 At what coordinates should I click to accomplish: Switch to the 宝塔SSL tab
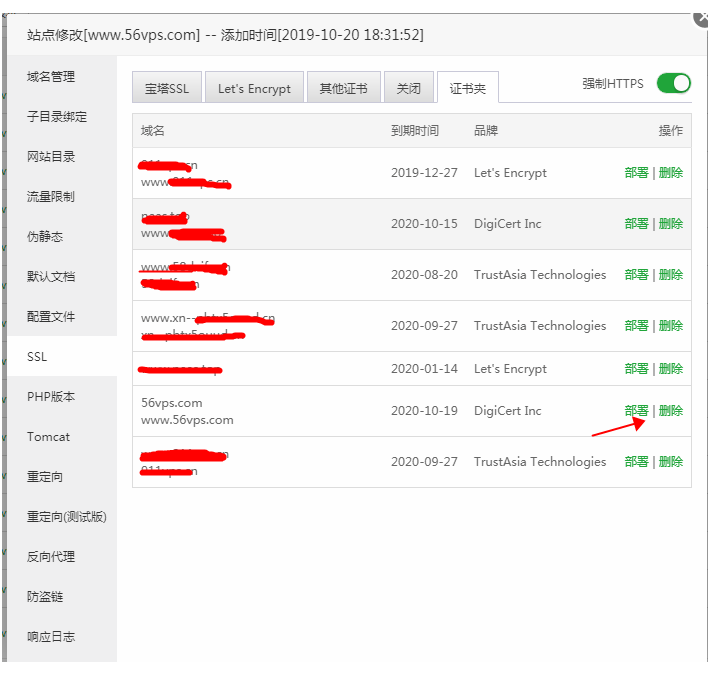pyautogui.click(x=166, y=89)
